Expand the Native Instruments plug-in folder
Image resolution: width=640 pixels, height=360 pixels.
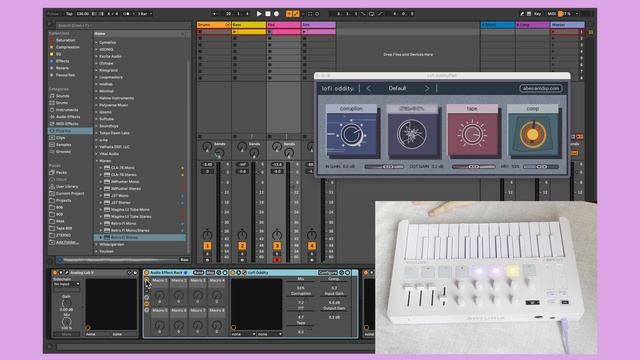click(x=97, y=98)
